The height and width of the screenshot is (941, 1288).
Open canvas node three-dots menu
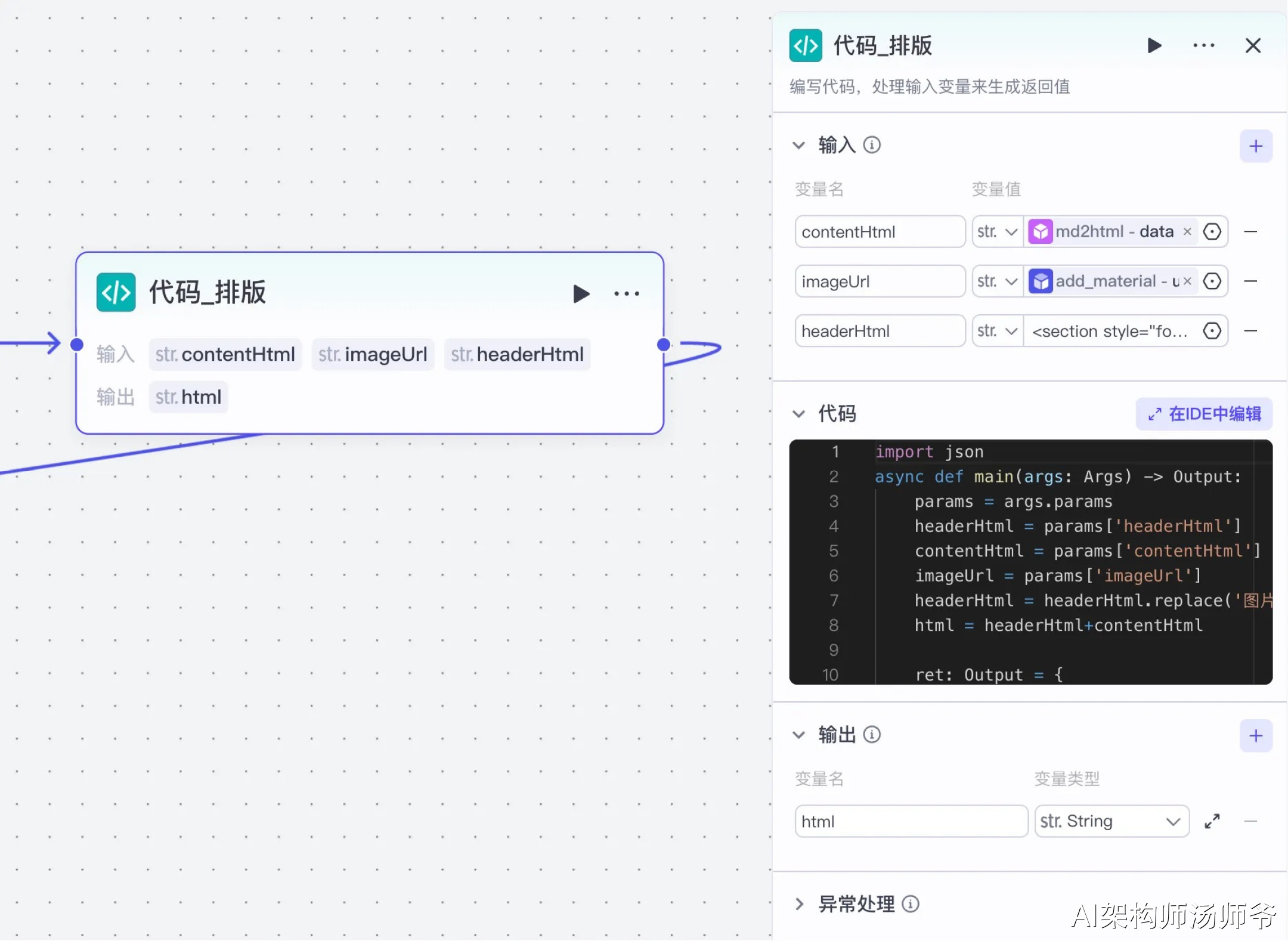pos(626,293)
